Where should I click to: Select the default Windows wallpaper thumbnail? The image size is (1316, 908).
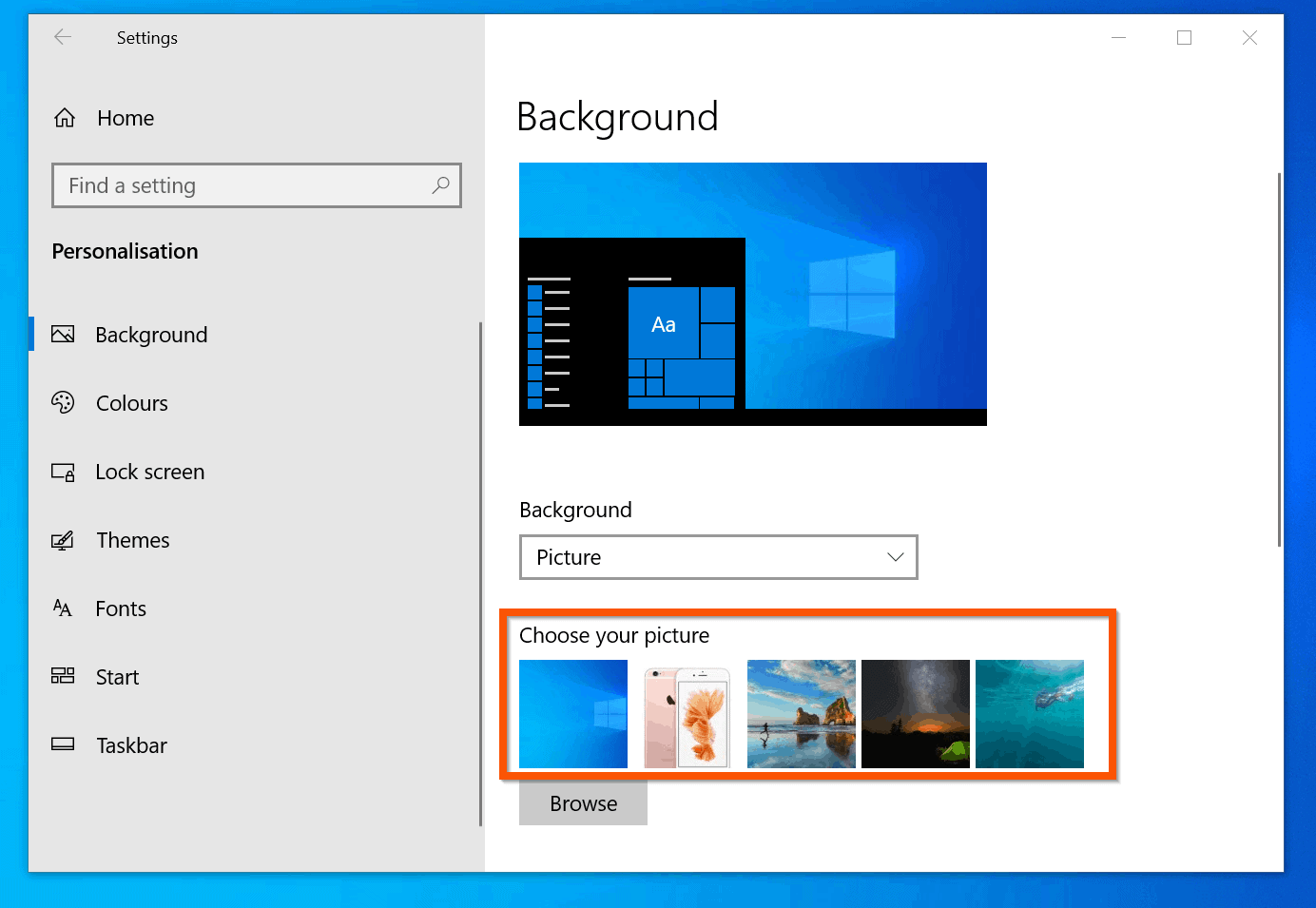tap(572, 714)
